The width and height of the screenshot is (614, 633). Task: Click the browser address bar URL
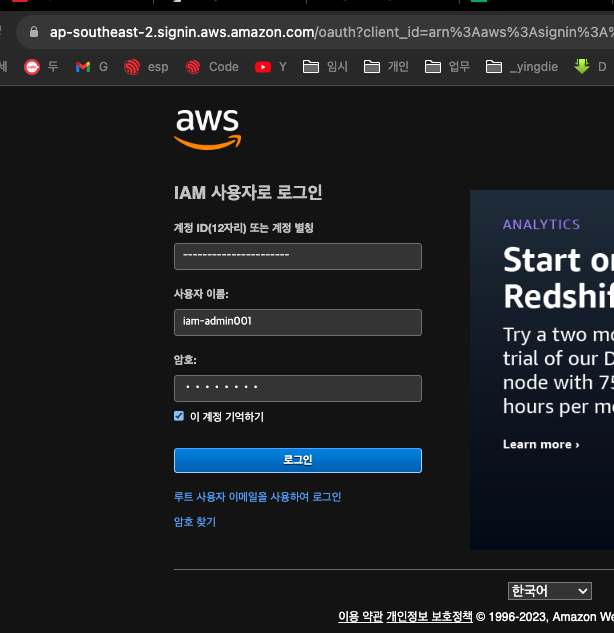click(x=331, y=32)
